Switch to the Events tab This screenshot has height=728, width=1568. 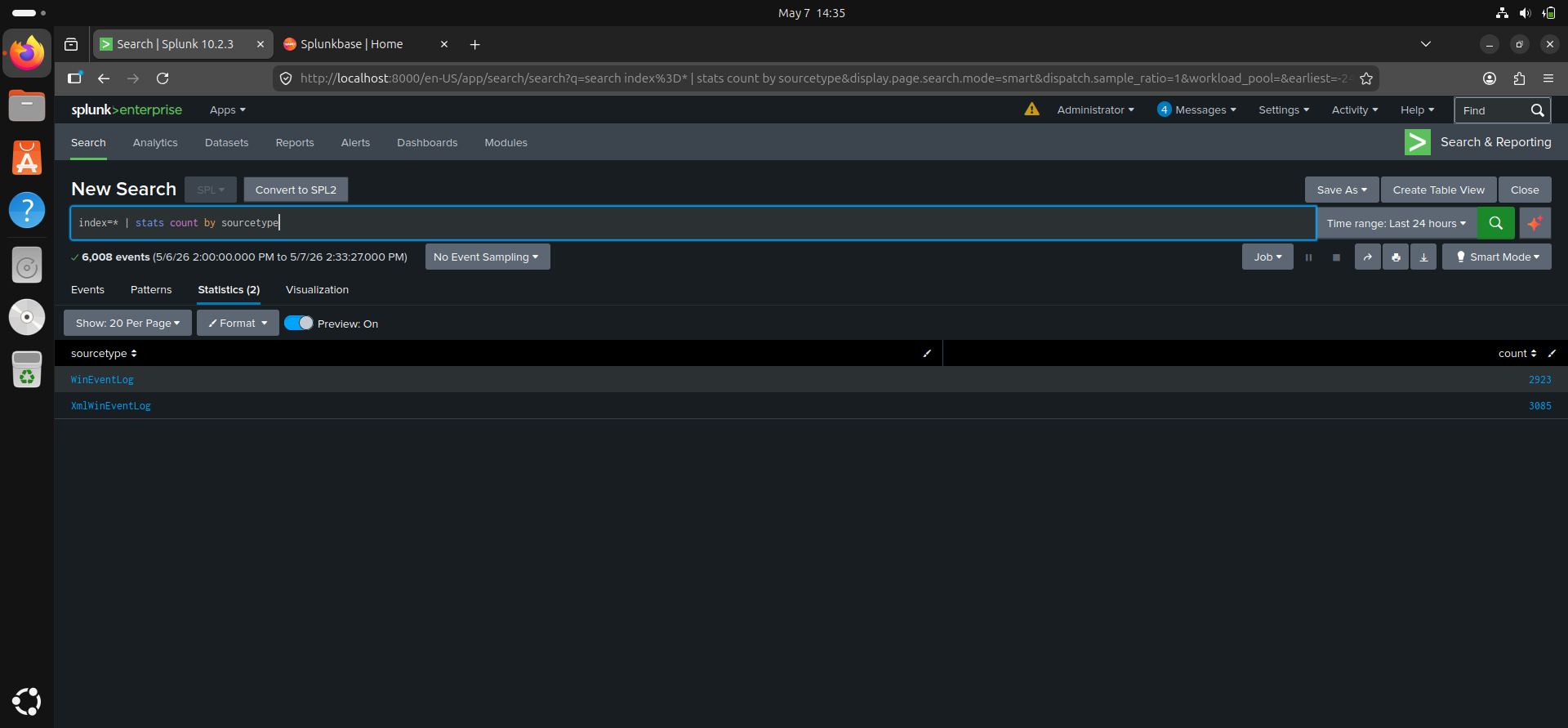(x=87, y=290)
